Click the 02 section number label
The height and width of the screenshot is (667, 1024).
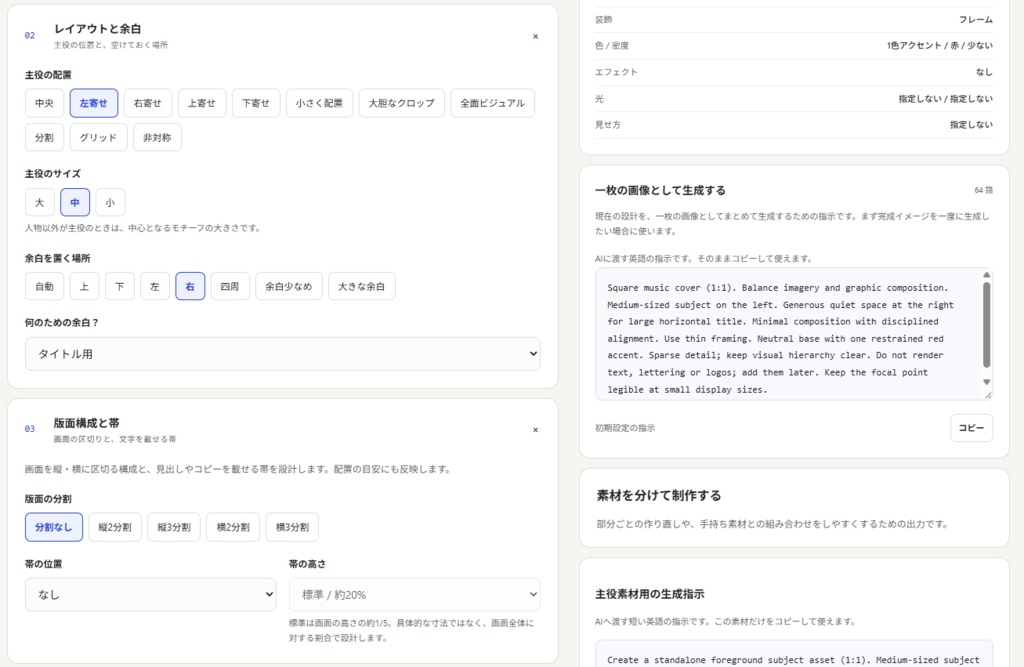coord(30,36)
